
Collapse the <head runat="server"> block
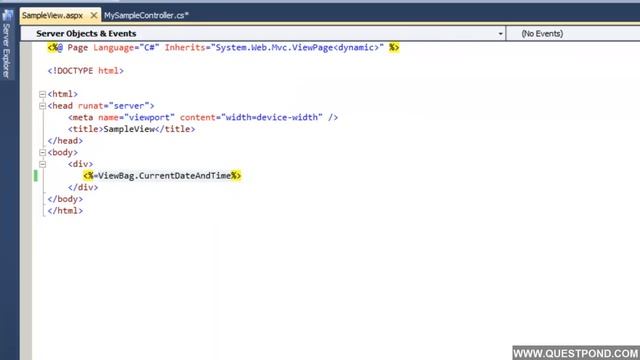click(42, 106)
